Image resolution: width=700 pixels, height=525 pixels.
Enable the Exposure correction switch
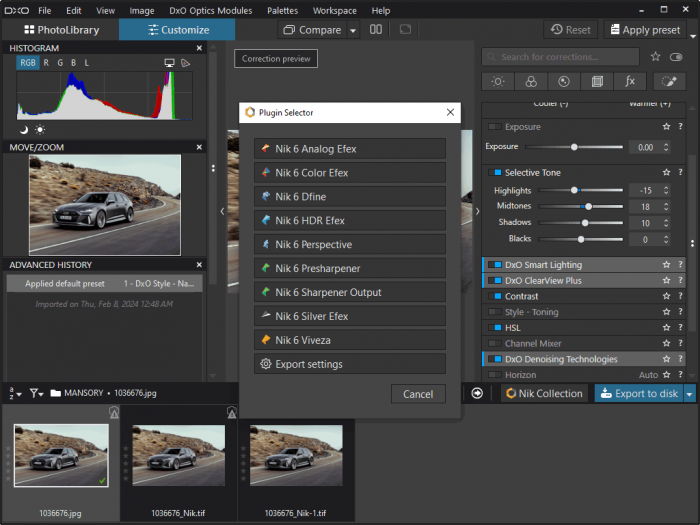495,127
